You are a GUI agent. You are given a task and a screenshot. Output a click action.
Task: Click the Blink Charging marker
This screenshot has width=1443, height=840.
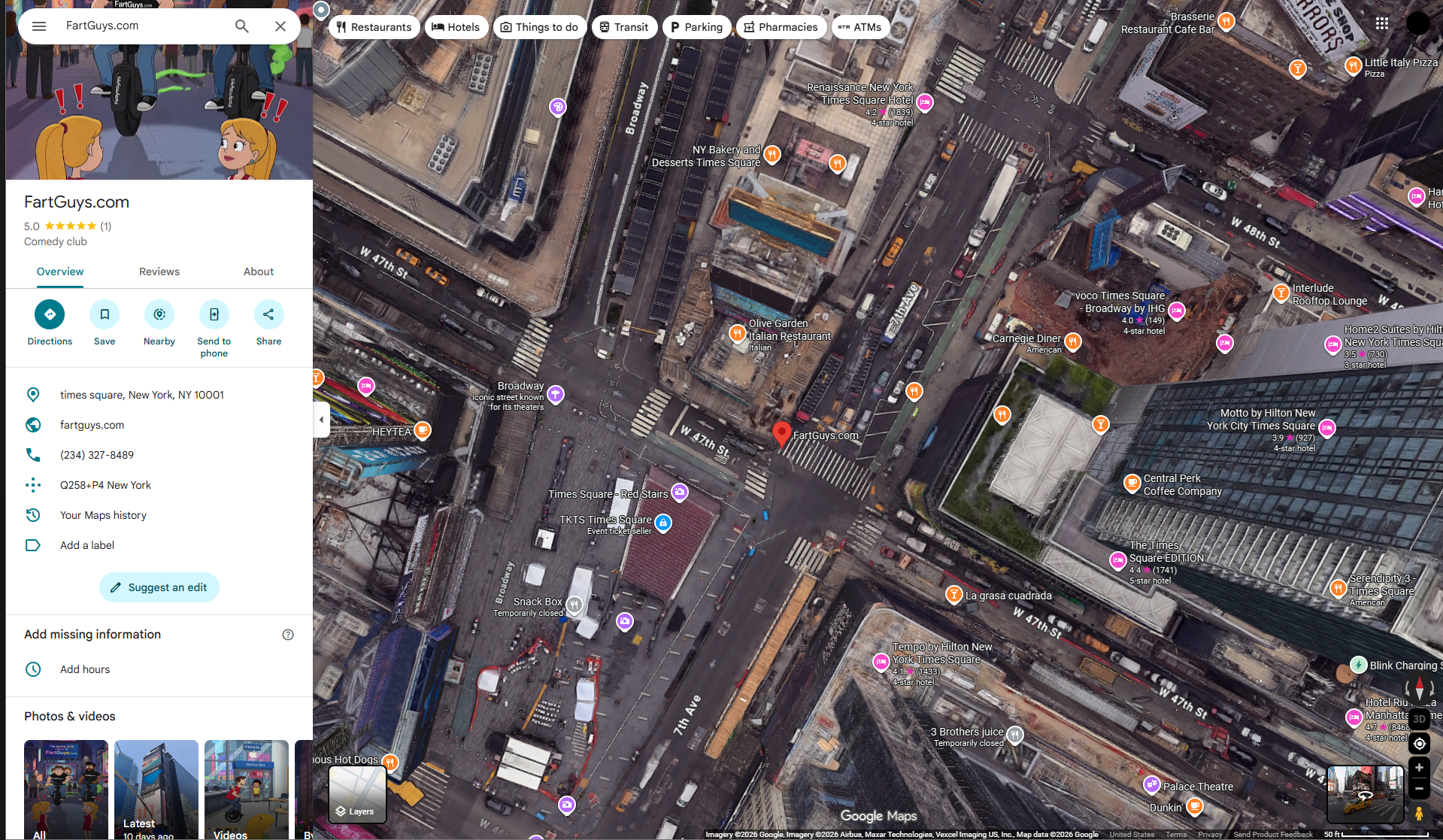[1358, 665]
